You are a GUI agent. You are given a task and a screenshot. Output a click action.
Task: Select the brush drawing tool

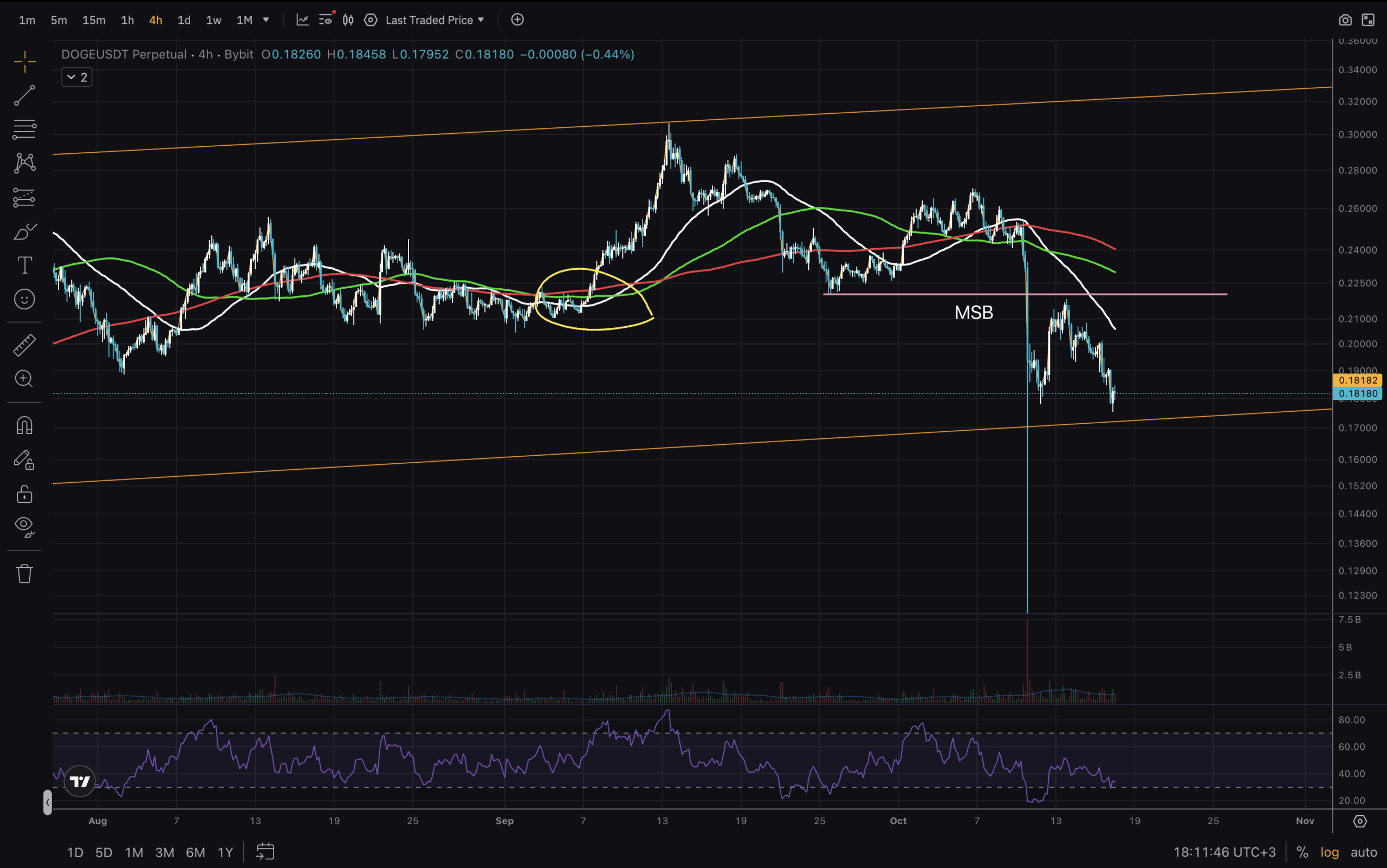coord(24,232)
